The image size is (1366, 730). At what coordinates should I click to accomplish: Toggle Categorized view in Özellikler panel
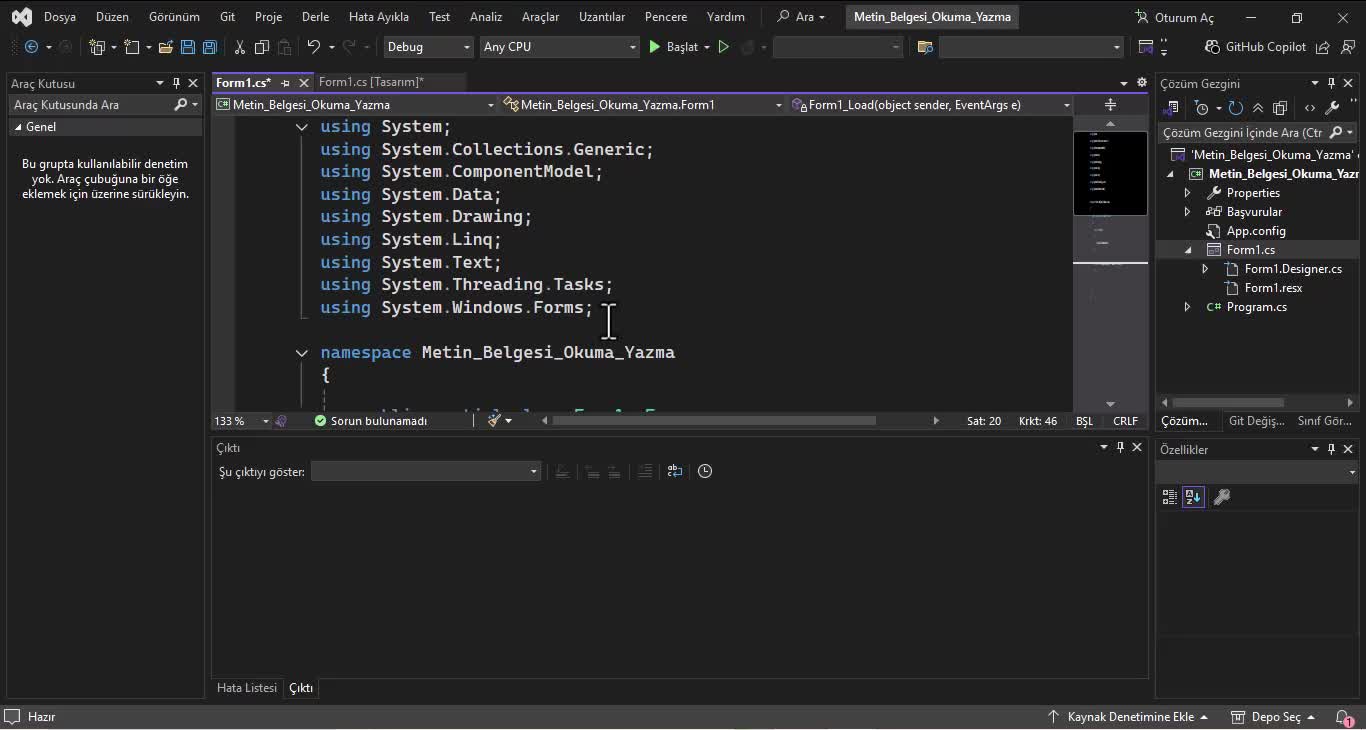pyautogui.click(x=1170, y=497)
